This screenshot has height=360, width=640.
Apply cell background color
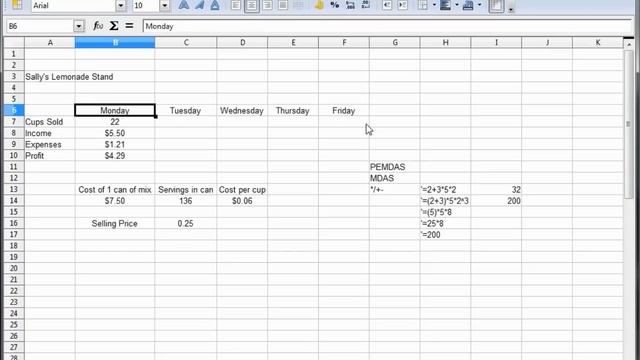445,5
